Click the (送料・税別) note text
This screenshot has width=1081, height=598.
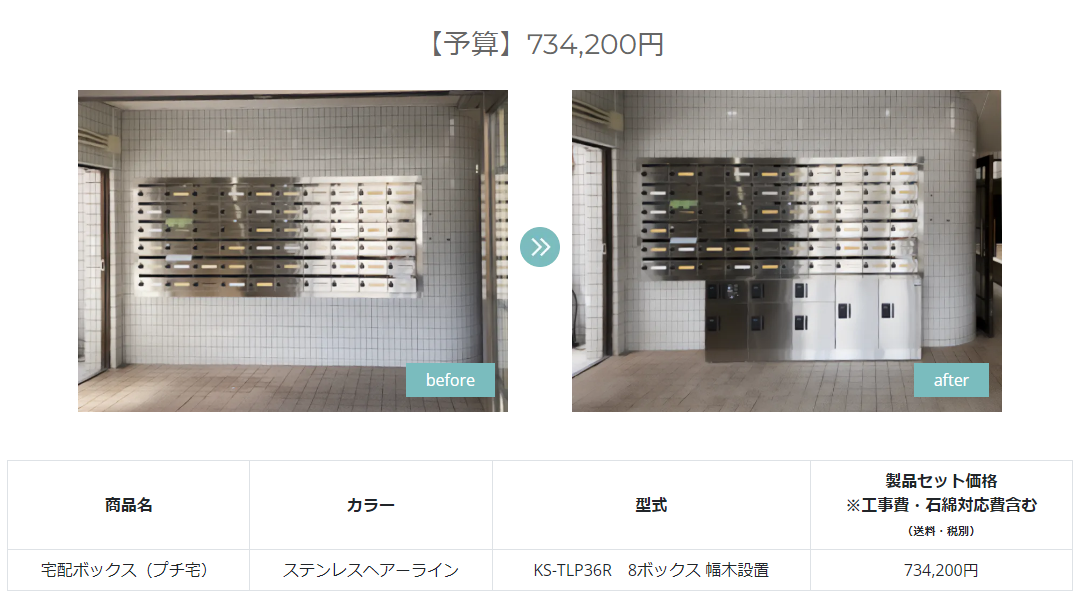(x=941, y=531)
